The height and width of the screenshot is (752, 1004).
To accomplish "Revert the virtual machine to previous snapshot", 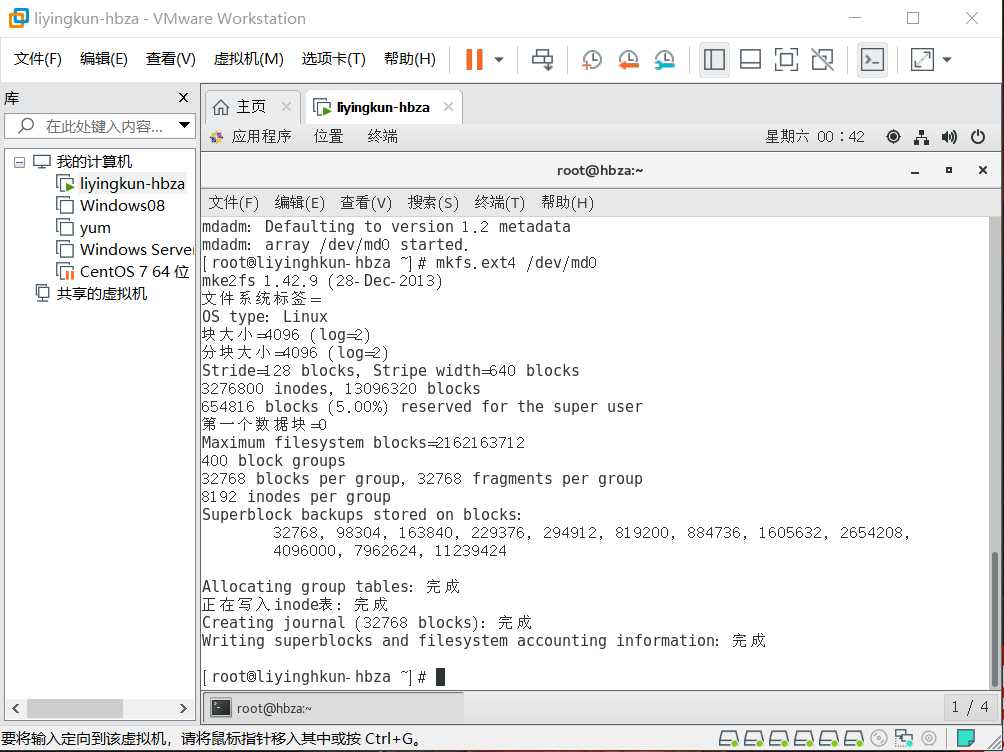I will [x=628, y=60].
